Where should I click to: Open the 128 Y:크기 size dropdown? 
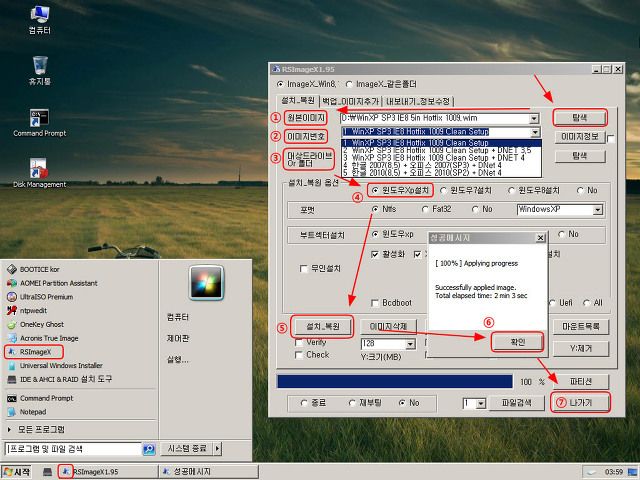click(x=410, y=344)
